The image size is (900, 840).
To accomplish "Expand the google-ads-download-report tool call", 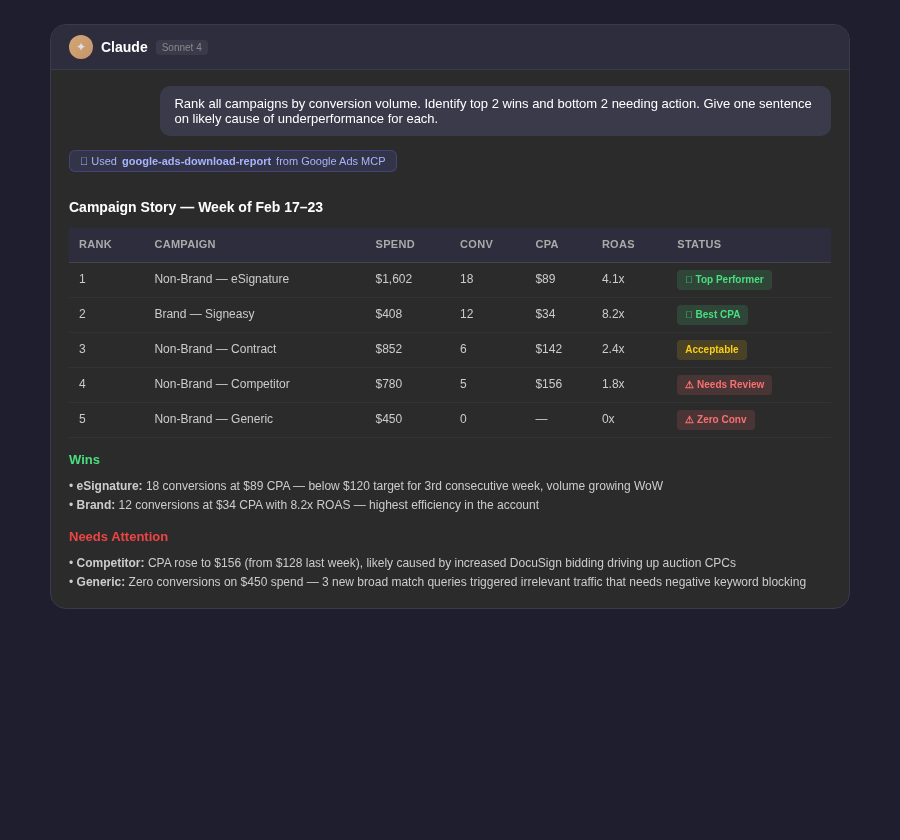I will (x=233, y=161).
